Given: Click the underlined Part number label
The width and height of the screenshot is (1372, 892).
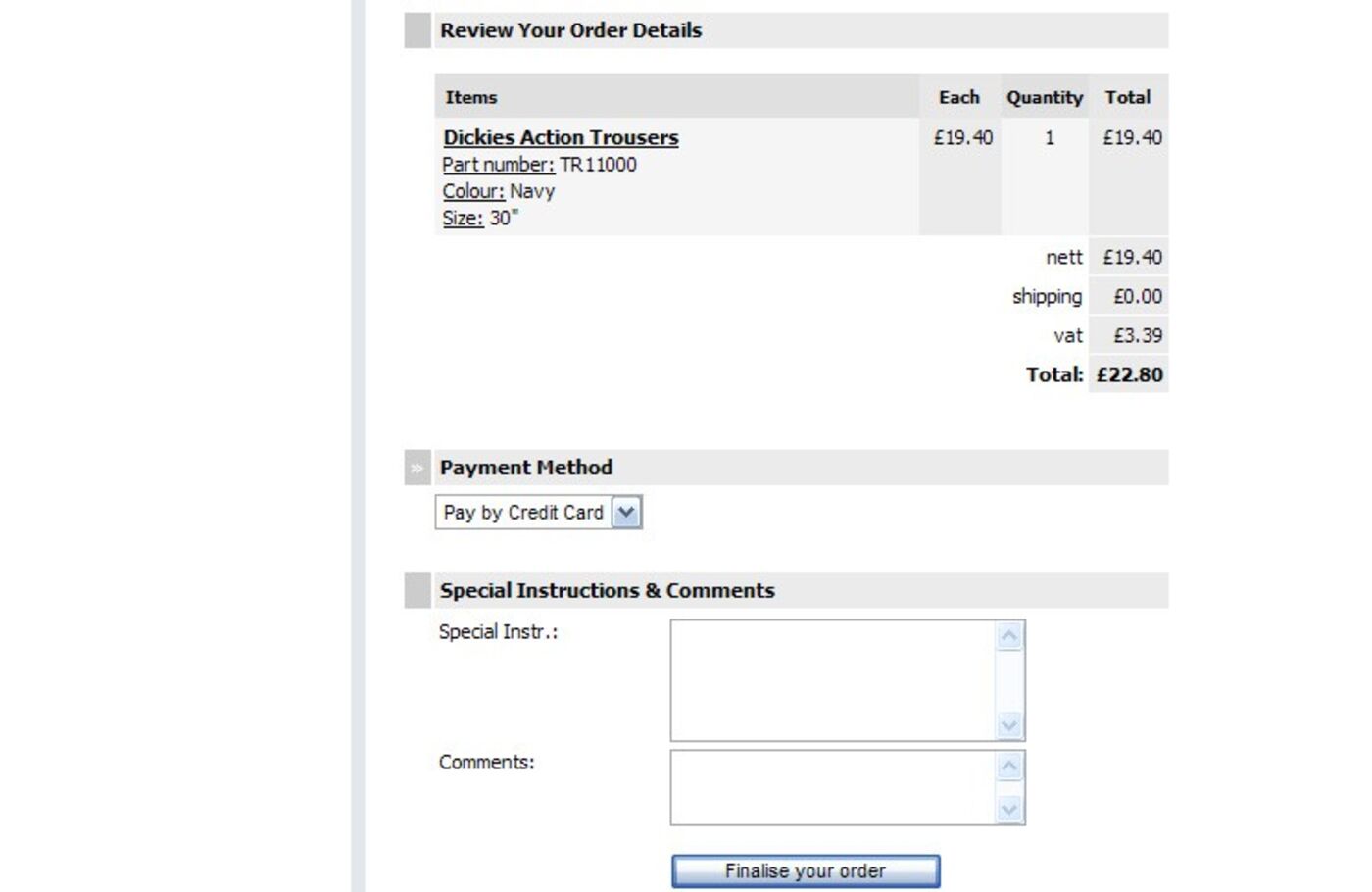Looking at the screenshot, I should (x=498, y=165).
